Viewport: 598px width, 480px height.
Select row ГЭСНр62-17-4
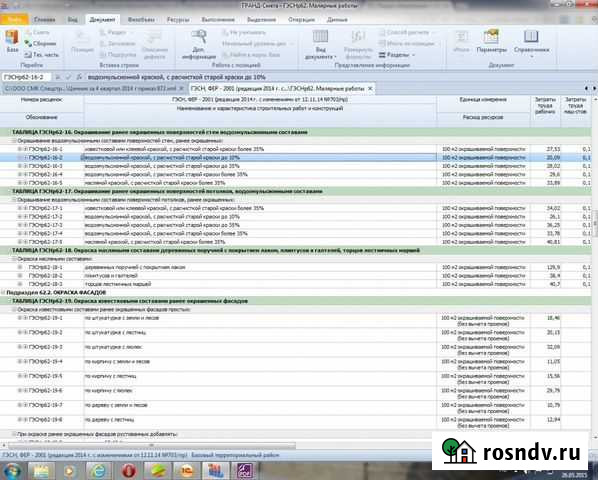(x=296, y=233)
